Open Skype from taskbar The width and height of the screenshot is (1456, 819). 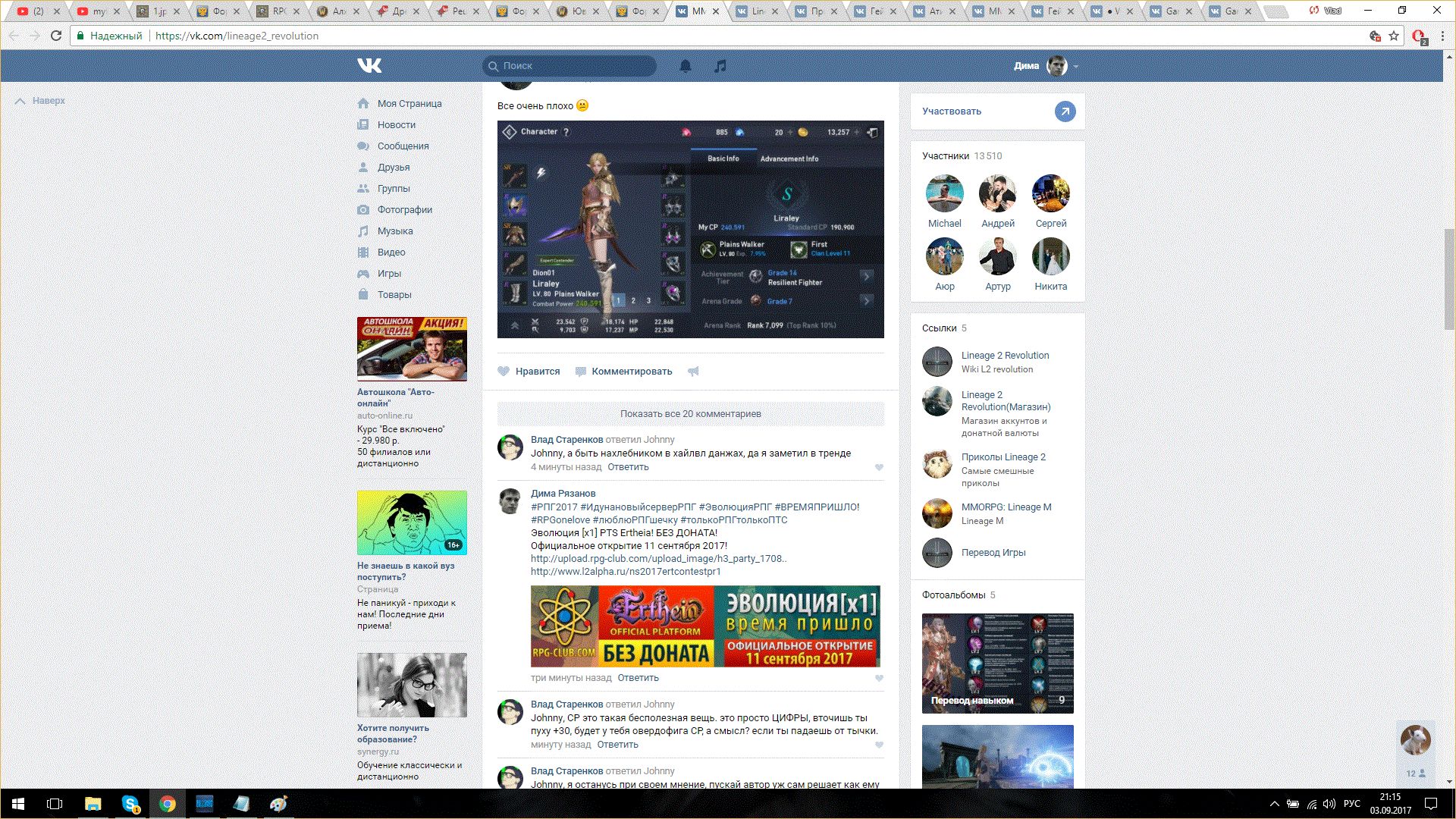[x=130, y=804]
